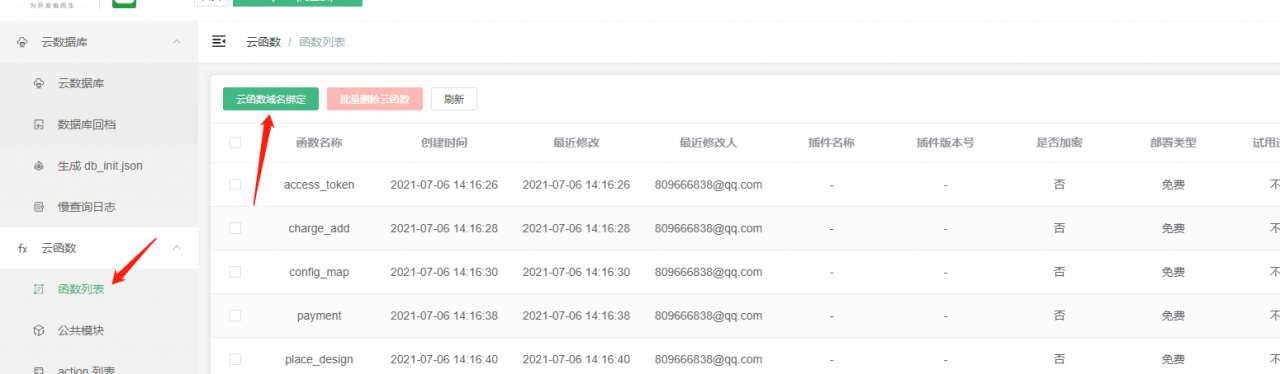Click the fx icon of 云函数 group

[22, 248]
